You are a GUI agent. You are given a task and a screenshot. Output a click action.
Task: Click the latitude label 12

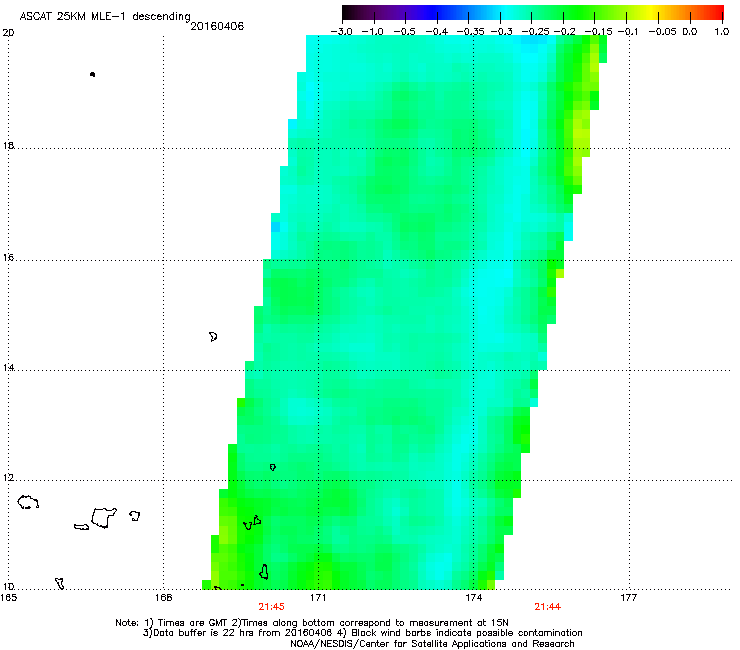click(8, 478)
